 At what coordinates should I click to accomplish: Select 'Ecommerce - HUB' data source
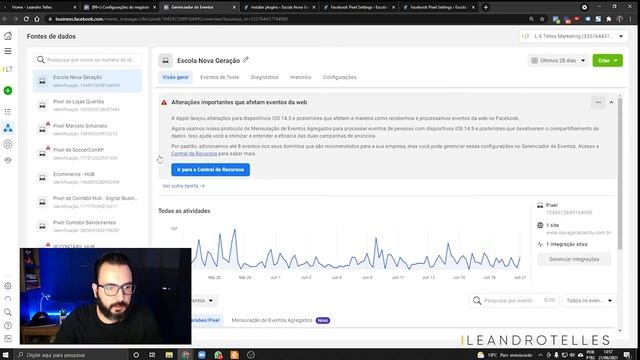tap(87, 178)
